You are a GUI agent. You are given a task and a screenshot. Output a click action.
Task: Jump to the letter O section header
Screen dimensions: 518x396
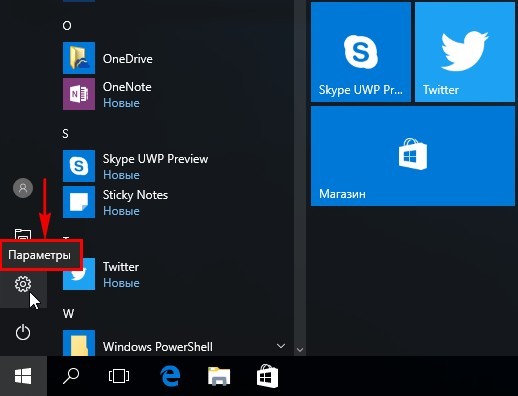coord(67,26)
